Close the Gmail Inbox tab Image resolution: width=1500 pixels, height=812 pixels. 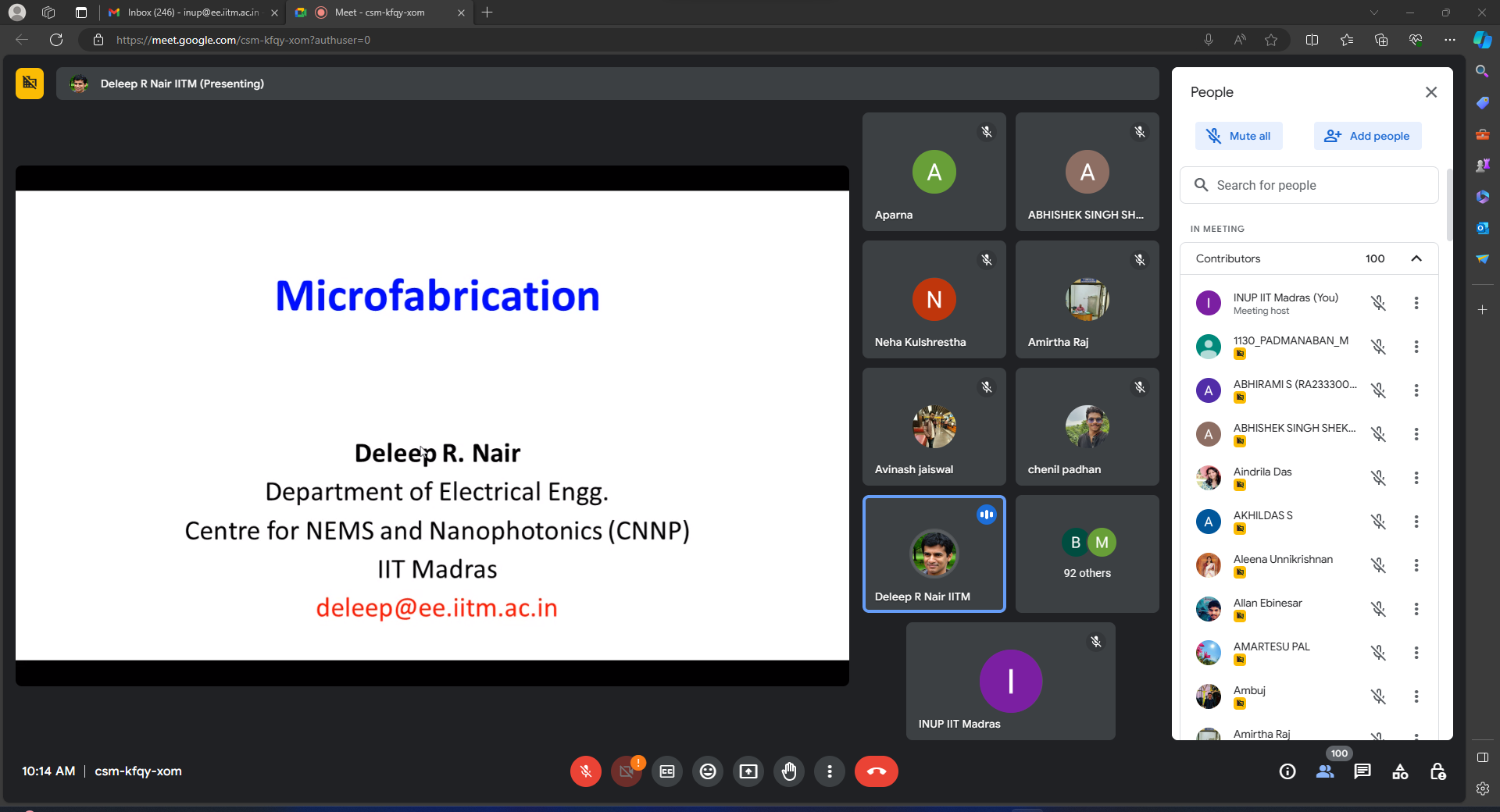274,12
